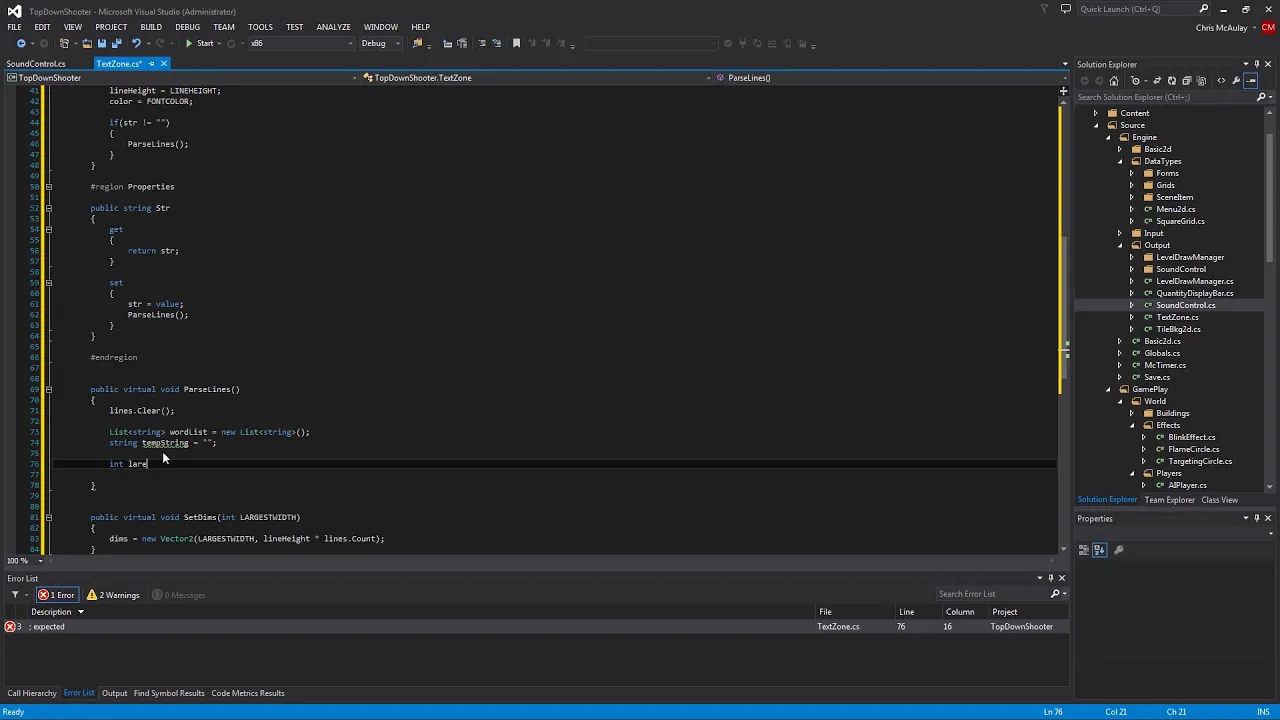Viewport: 1280px width, 720px height.
Task: Click the Save All toolbar icon
Action: [x=116, y=44]
